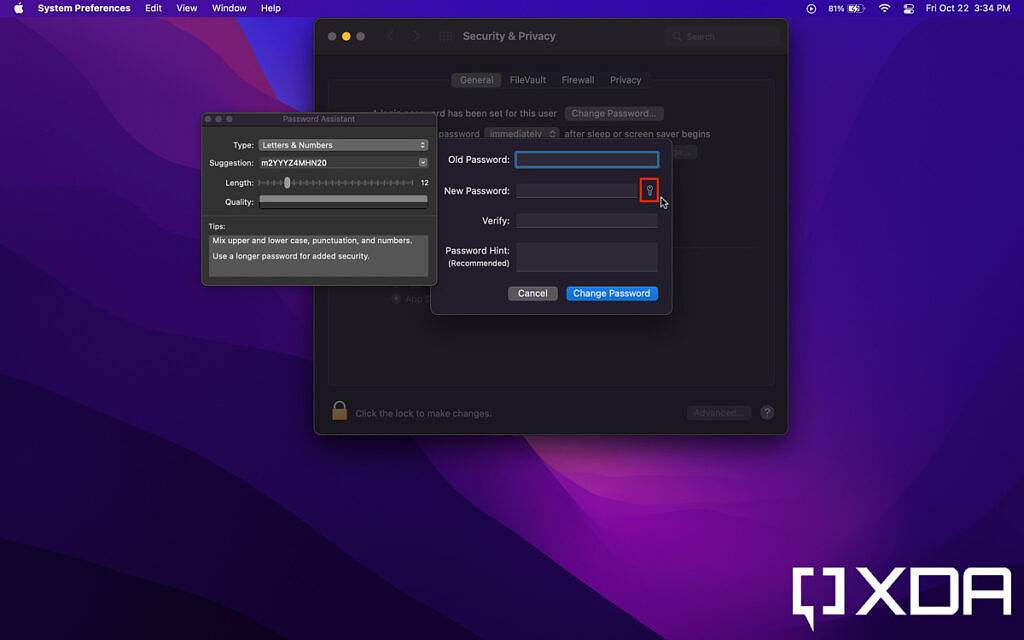Click the Password Assistant title bar
Viewport: 1024px width, 640px height.
click(319, 119)
